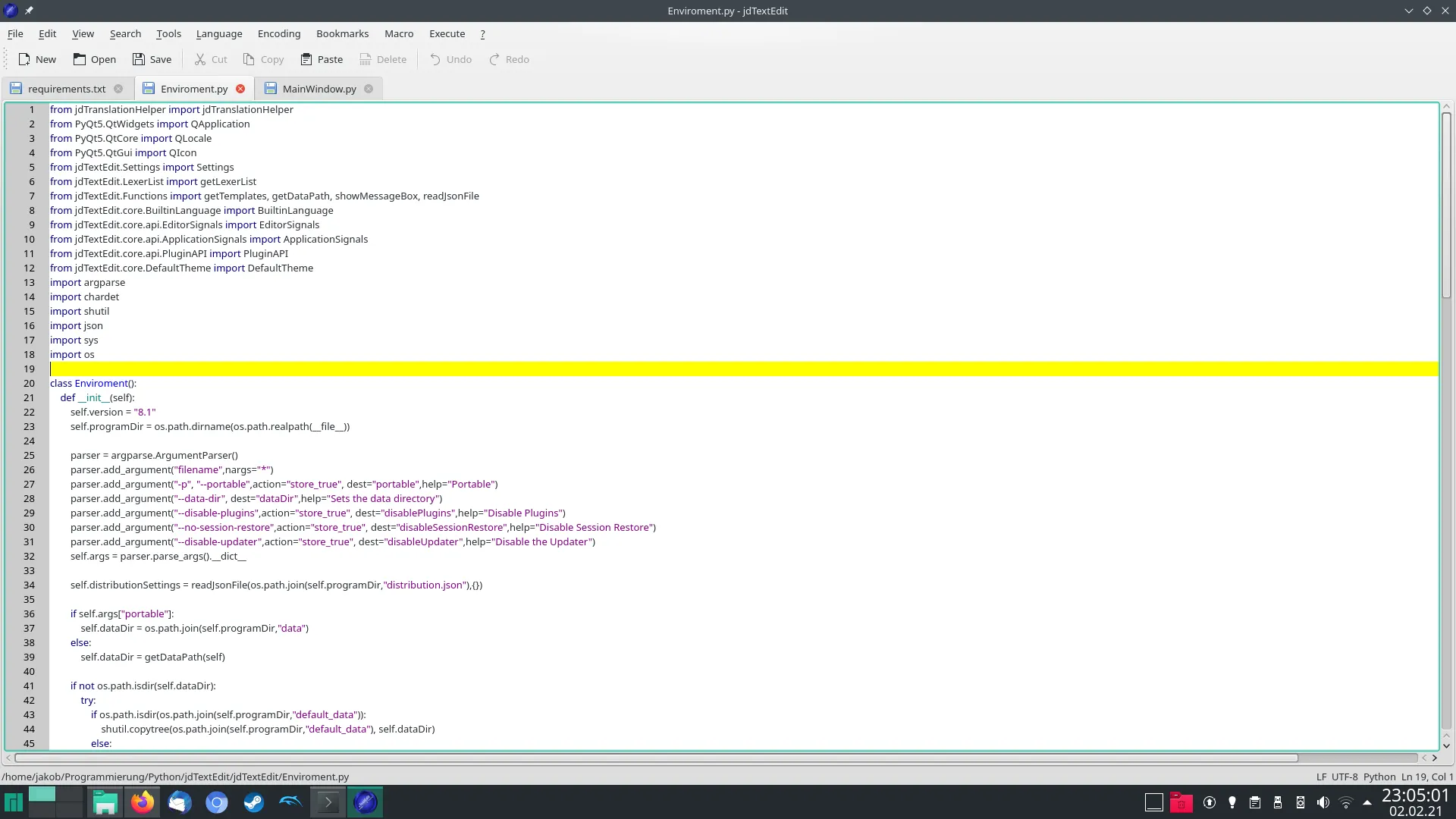
Task: Select the Enviroment.py tab
Action: pos(194,89)
